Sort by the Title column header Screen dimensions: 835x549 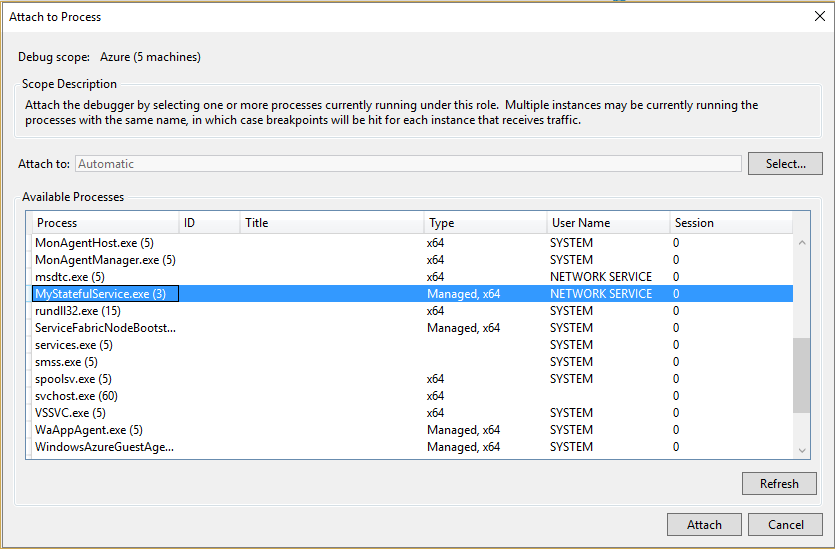332,223
